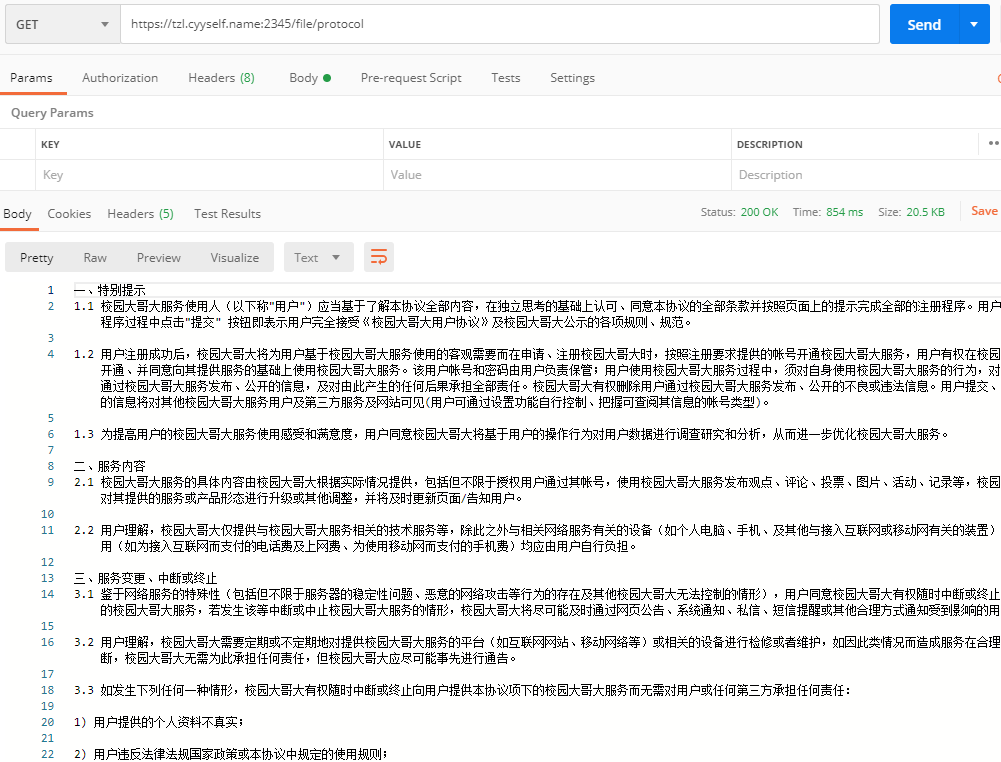Open the three-dots column options menu

coord(993,144)
